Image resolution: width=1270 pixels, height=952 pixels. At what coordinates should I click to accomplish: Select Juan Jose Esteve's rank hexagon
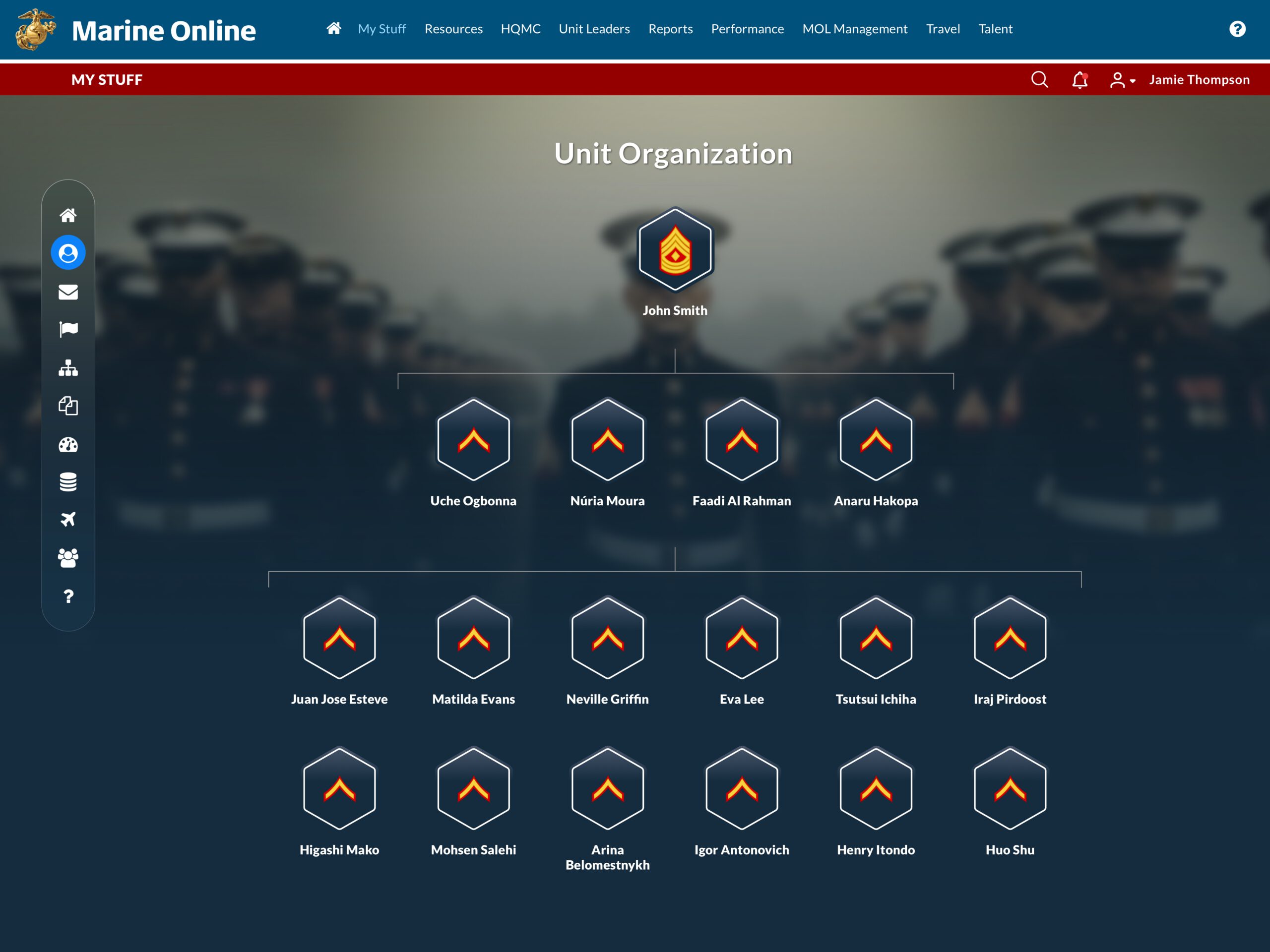pos(339,638)
